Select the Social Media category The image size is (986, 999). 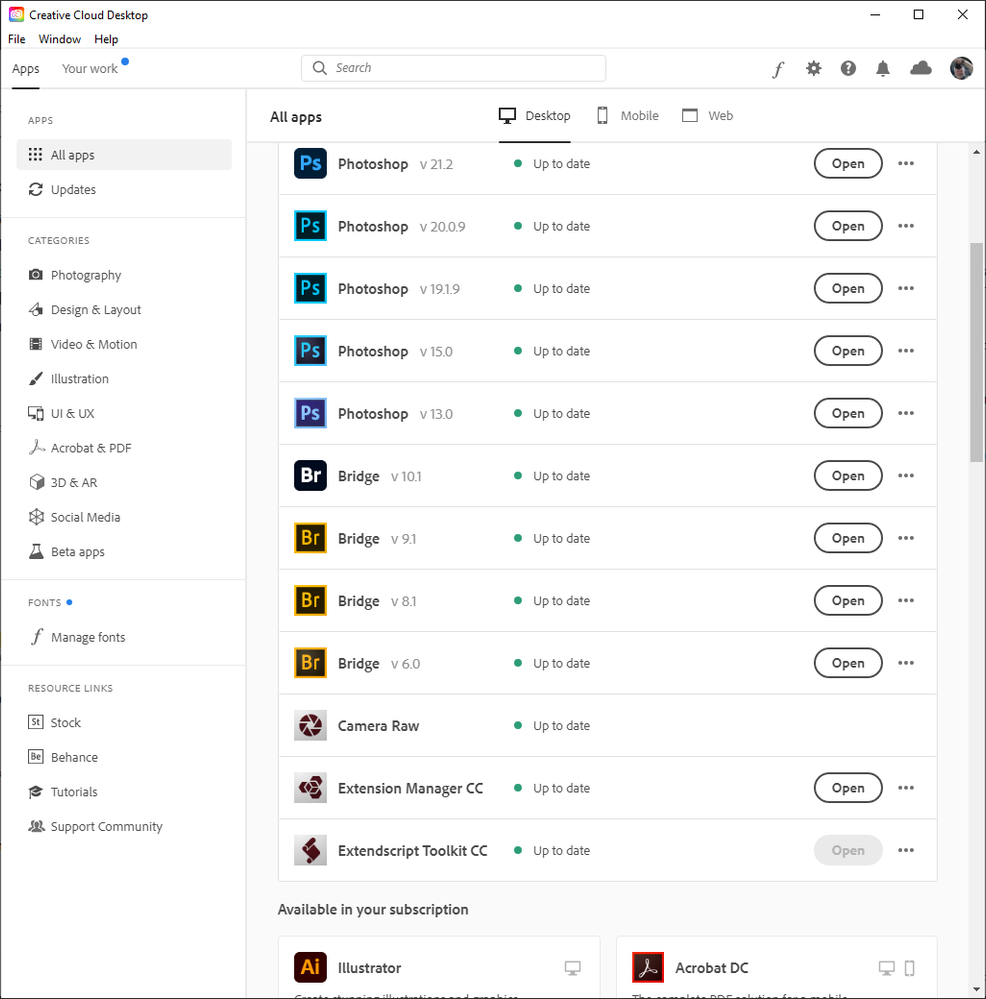(74, 517)
